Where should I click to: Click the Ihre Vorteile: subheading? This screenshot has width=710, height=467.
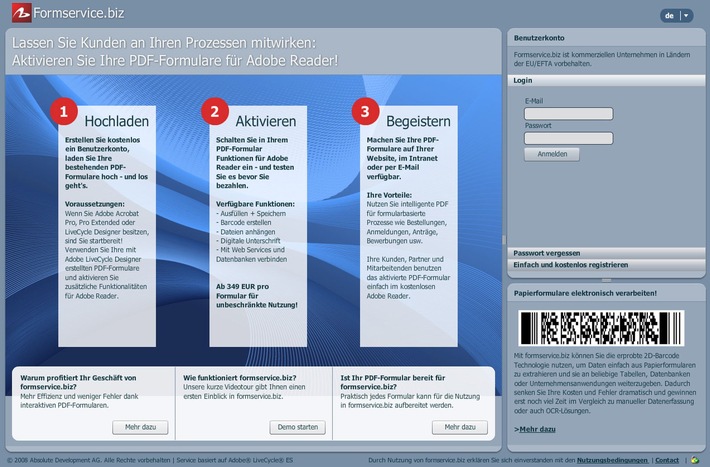[x=389, y=195]
